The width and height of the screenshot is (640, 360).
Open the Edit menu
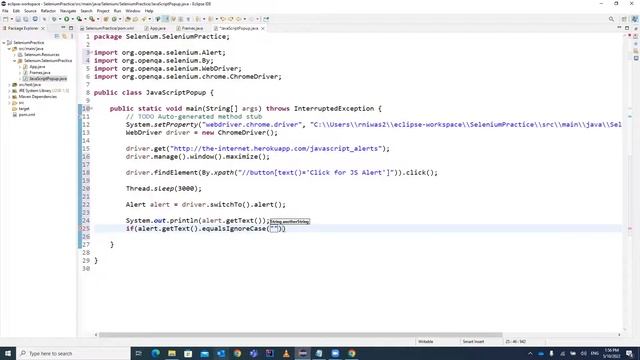(x=16, y=11)
